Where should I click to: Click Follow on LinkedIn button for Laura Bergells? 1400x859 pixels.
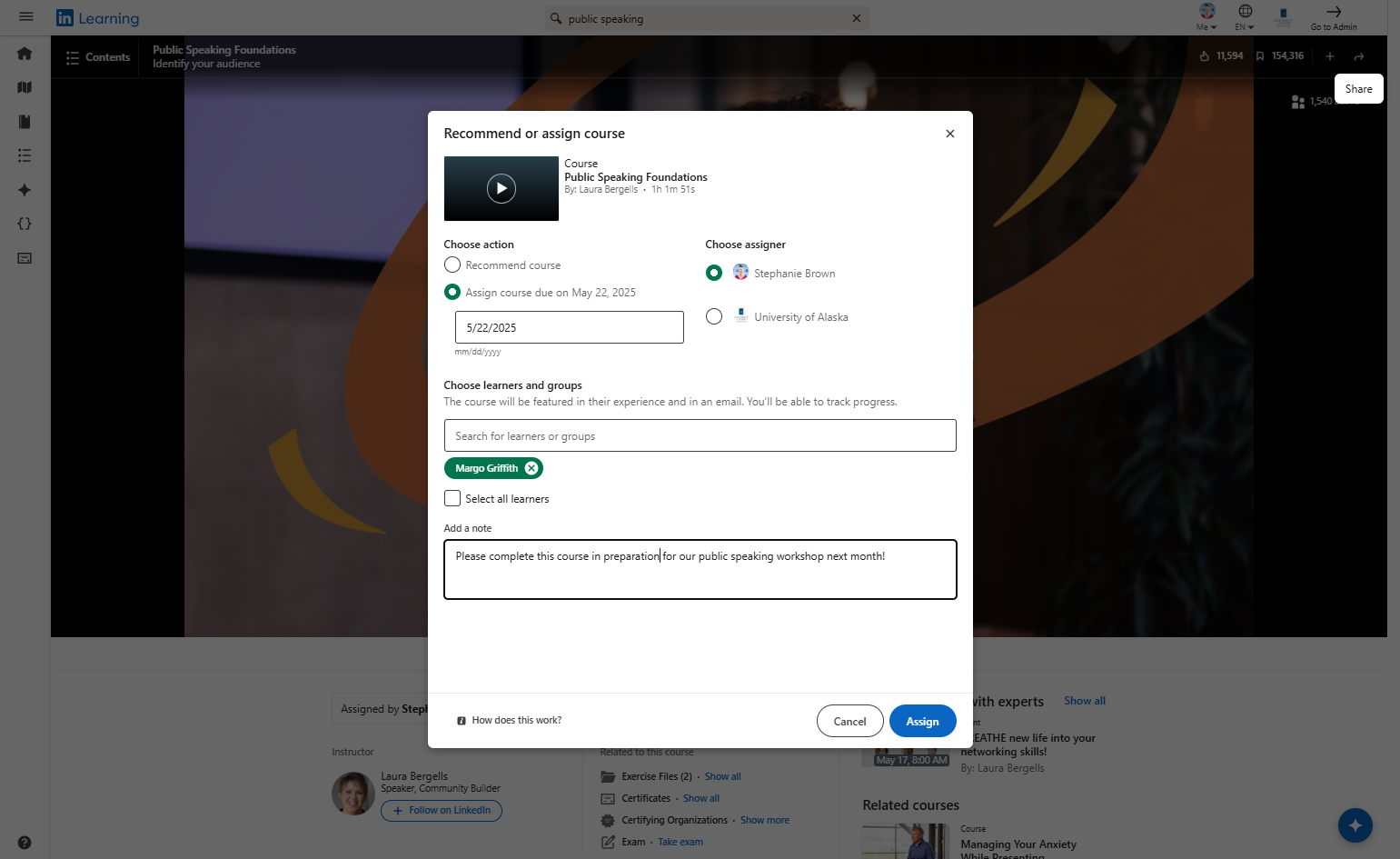click(442, 810)
